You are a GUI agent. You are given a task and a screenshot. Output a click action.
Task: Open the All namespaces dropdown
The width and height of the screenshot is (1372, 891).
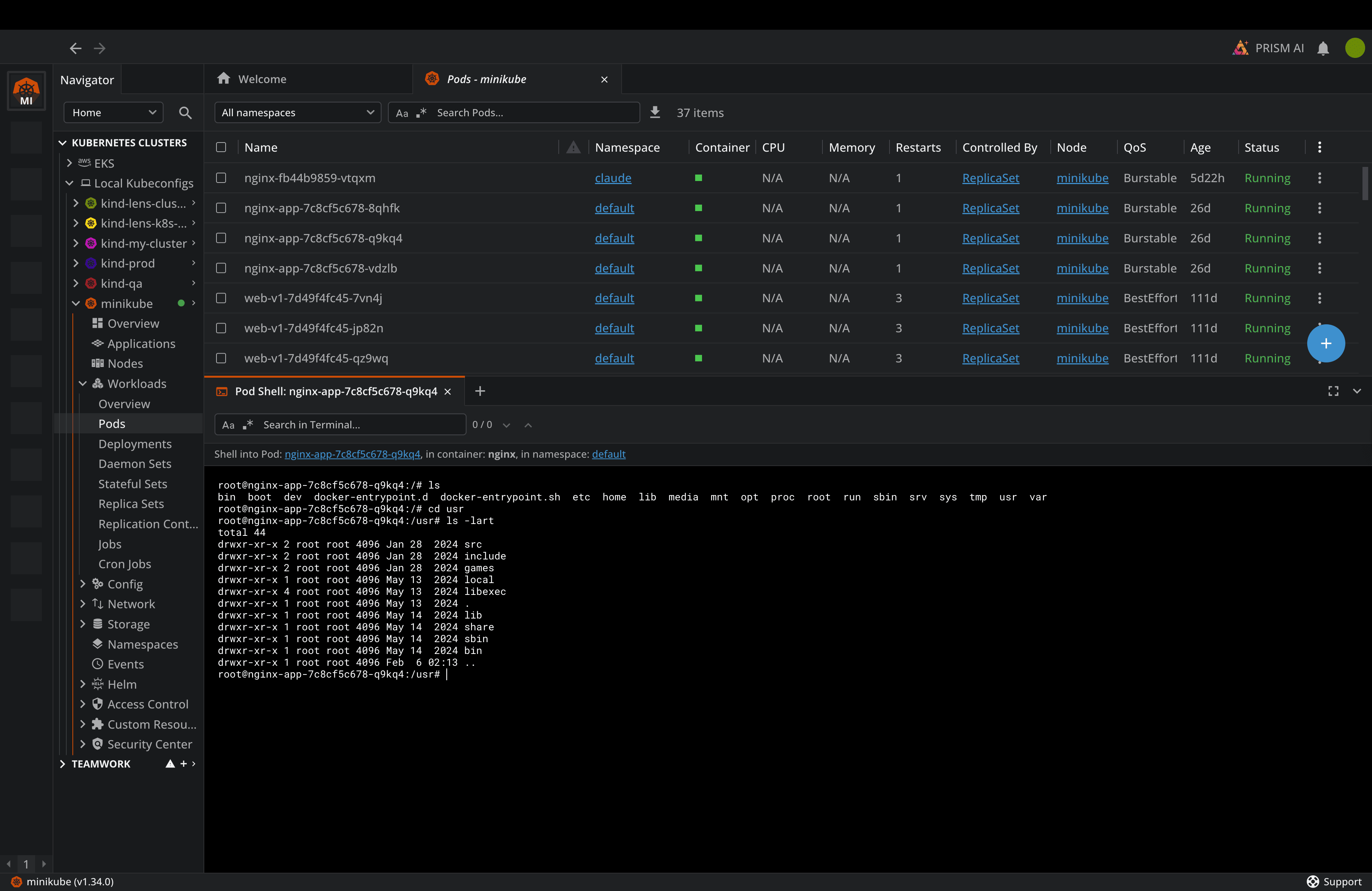(x=298, y=113)
